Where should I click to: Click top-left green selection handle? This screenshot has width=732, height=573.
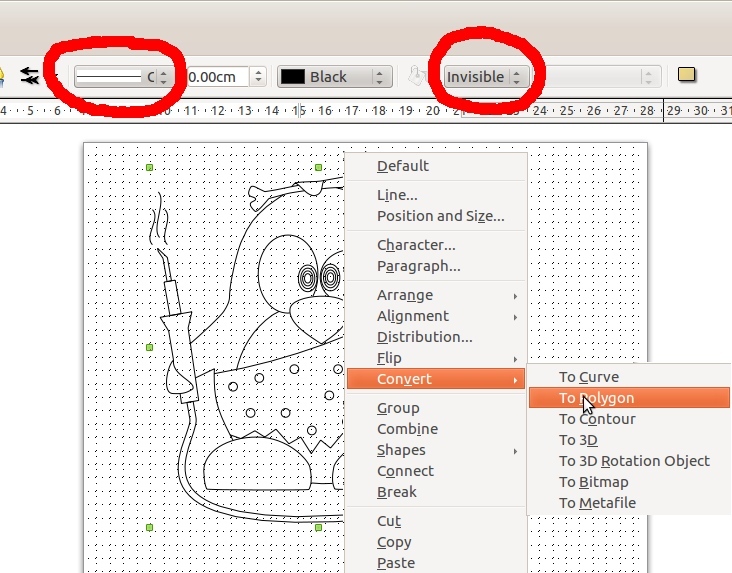[150, 167]
